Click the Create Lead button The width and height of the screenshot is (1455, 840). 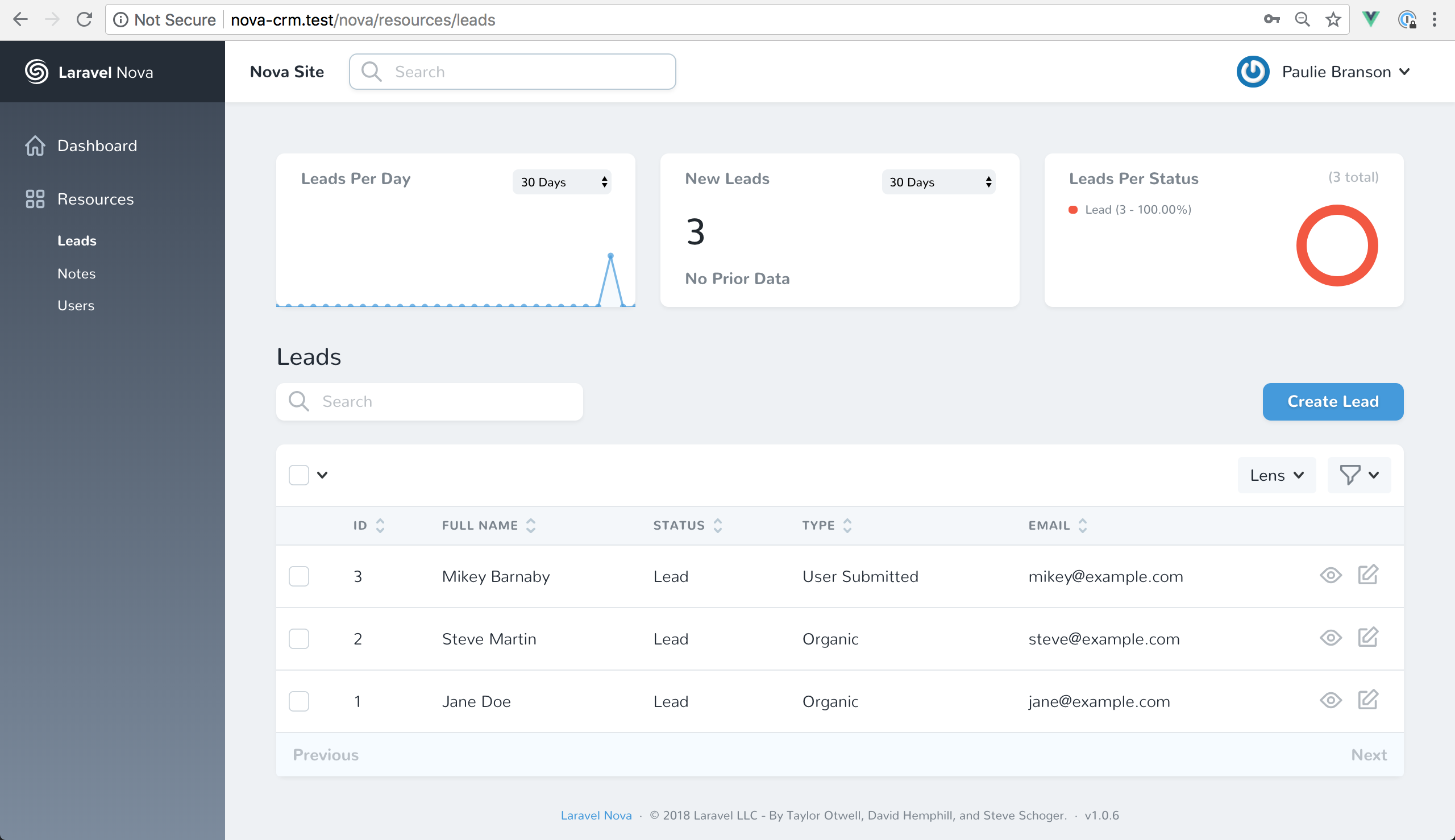(x=1333, y=401)
